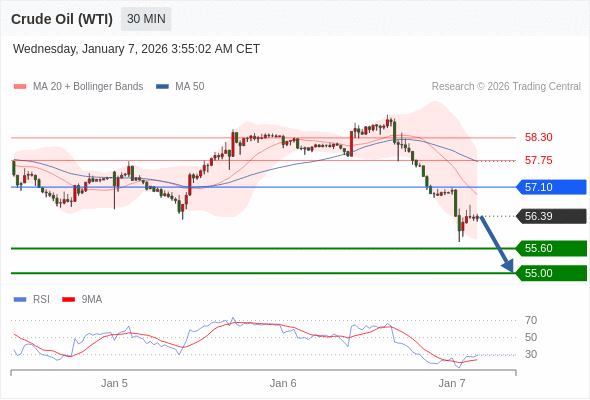Screen dimensions: 590x400
Task: Click the blue 57.10 pivot price tag
Action: pyautogui.click(x=551, y=187)
